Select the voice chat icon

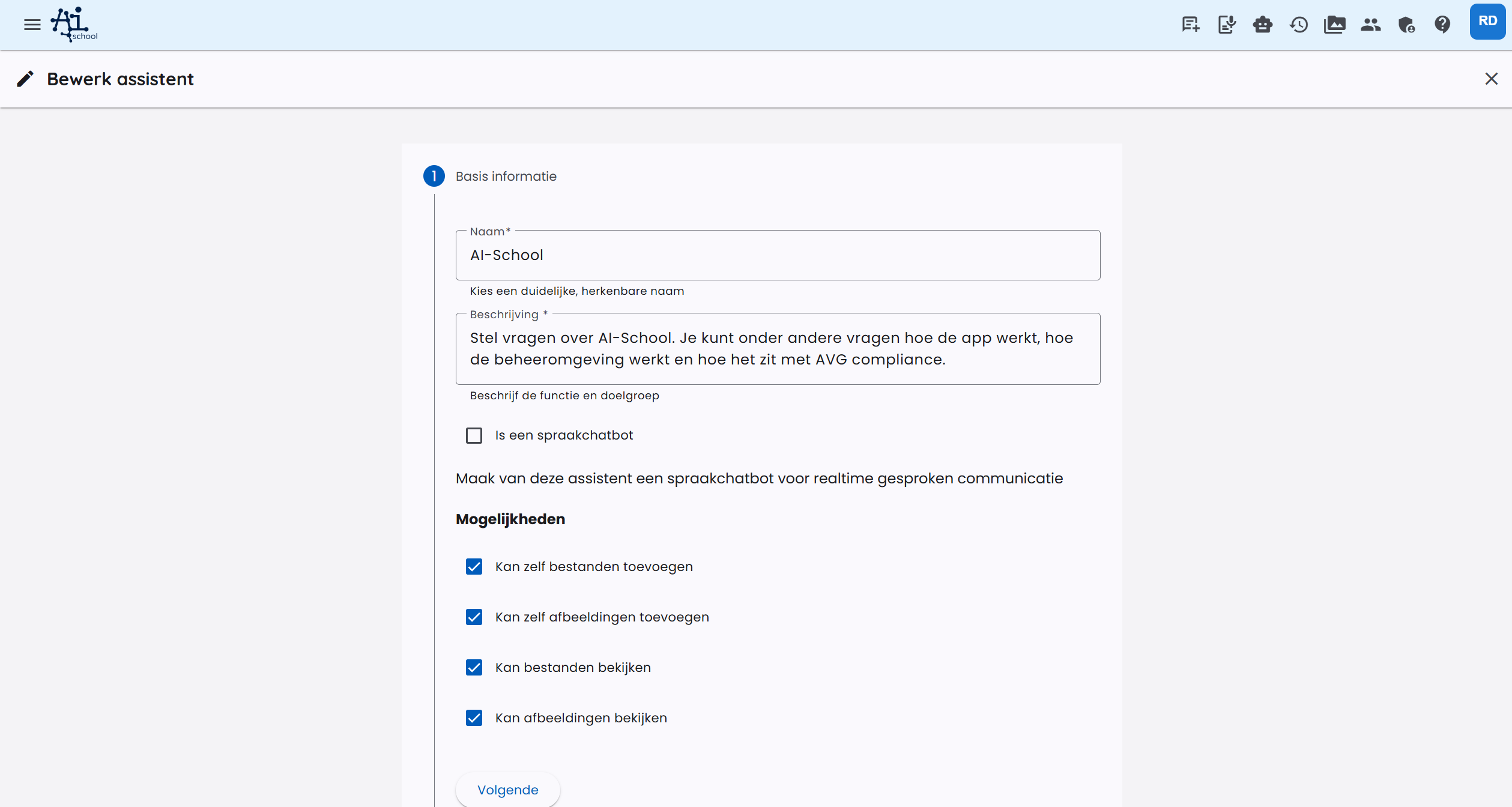tap(1227, 24)
